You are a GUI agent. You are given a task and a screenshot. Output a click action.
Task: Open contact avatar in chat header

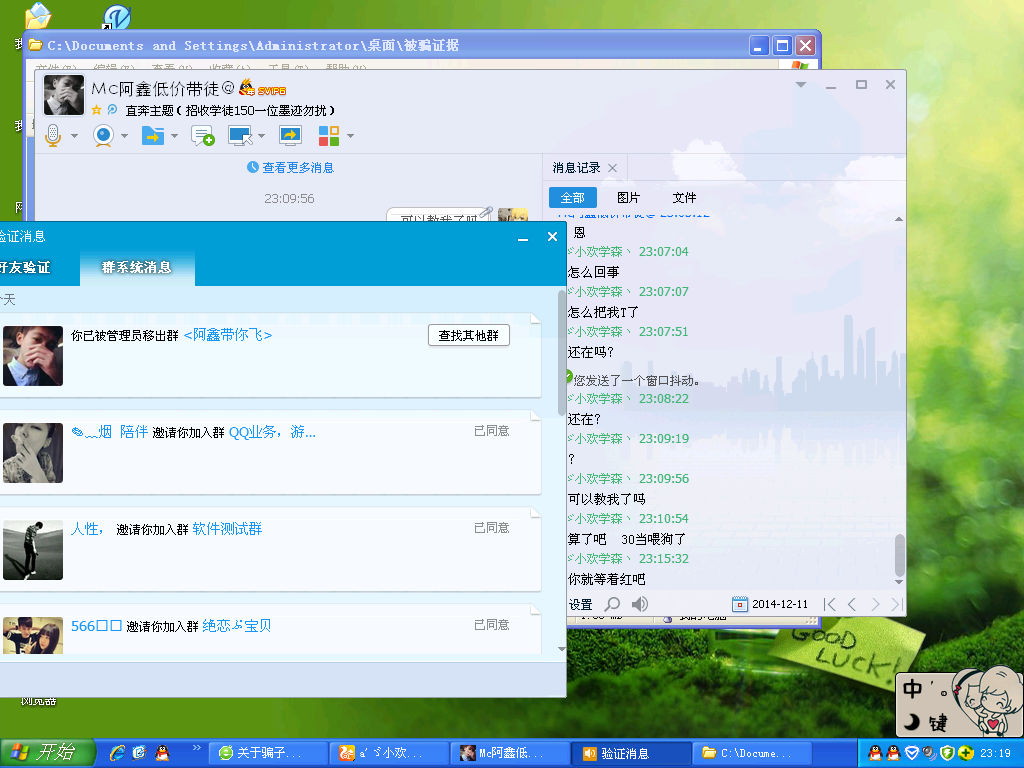click(x=63, y=95)
